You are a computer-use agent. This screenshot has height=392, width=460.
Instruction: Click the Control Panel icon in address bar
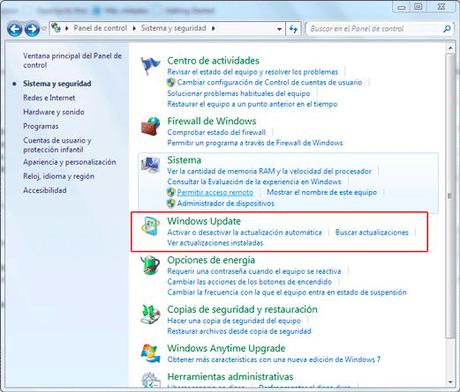[57, 28]
